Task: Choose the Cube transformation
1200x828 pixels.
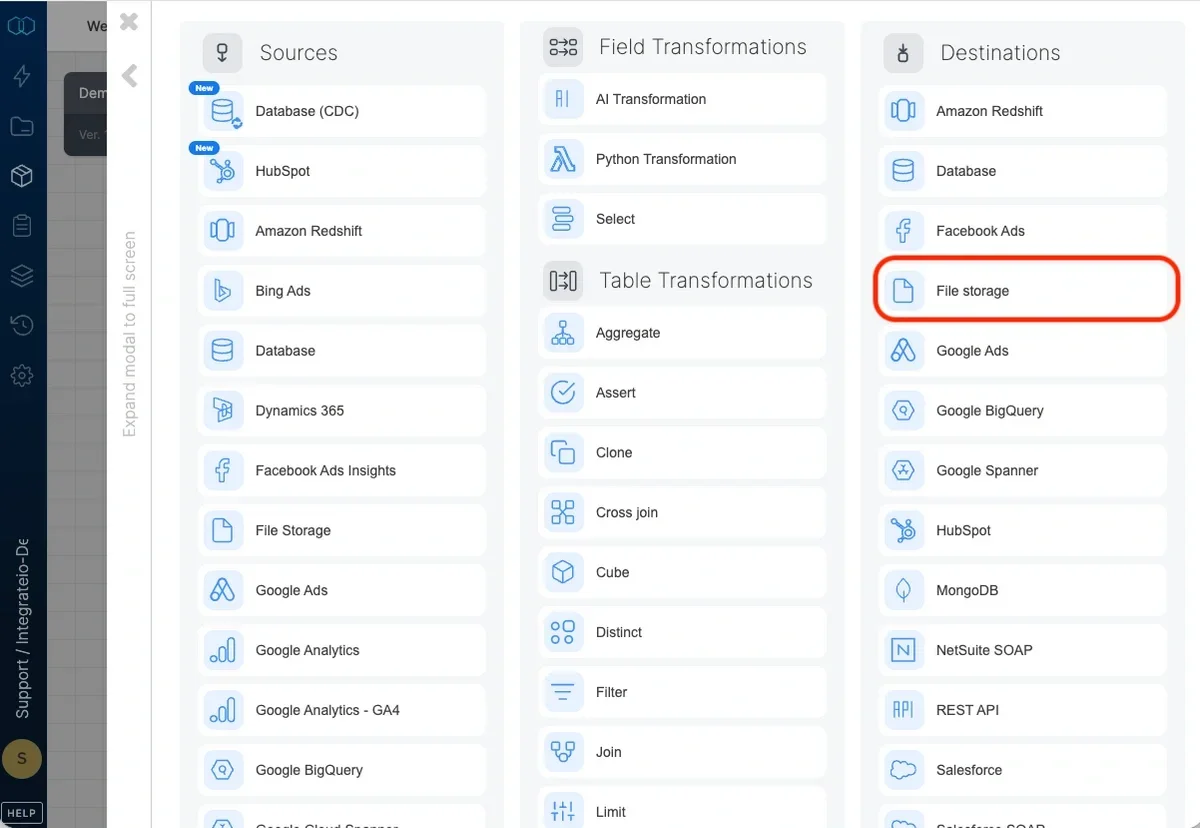Action: point(683,573)
